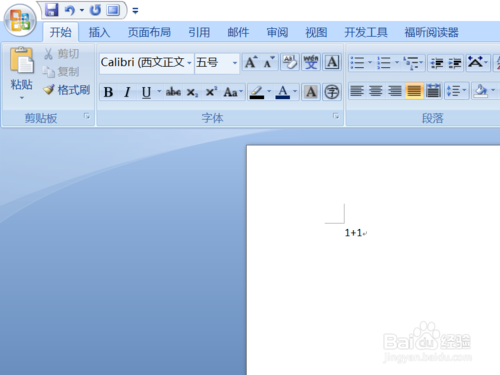Clear text formatting
The width and height of the screenshot is (500, 375).
pos(290,62)
